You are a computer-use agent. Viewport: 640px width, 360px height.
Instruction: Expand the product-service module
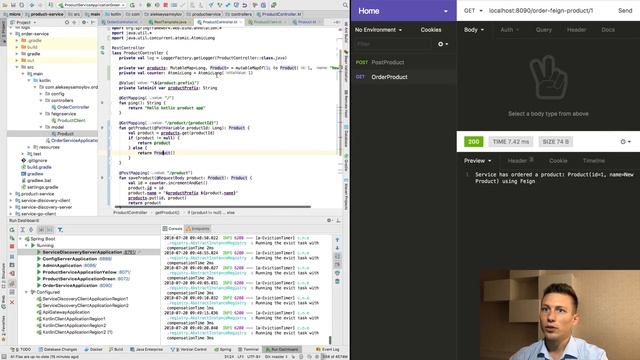coord(11,194)
